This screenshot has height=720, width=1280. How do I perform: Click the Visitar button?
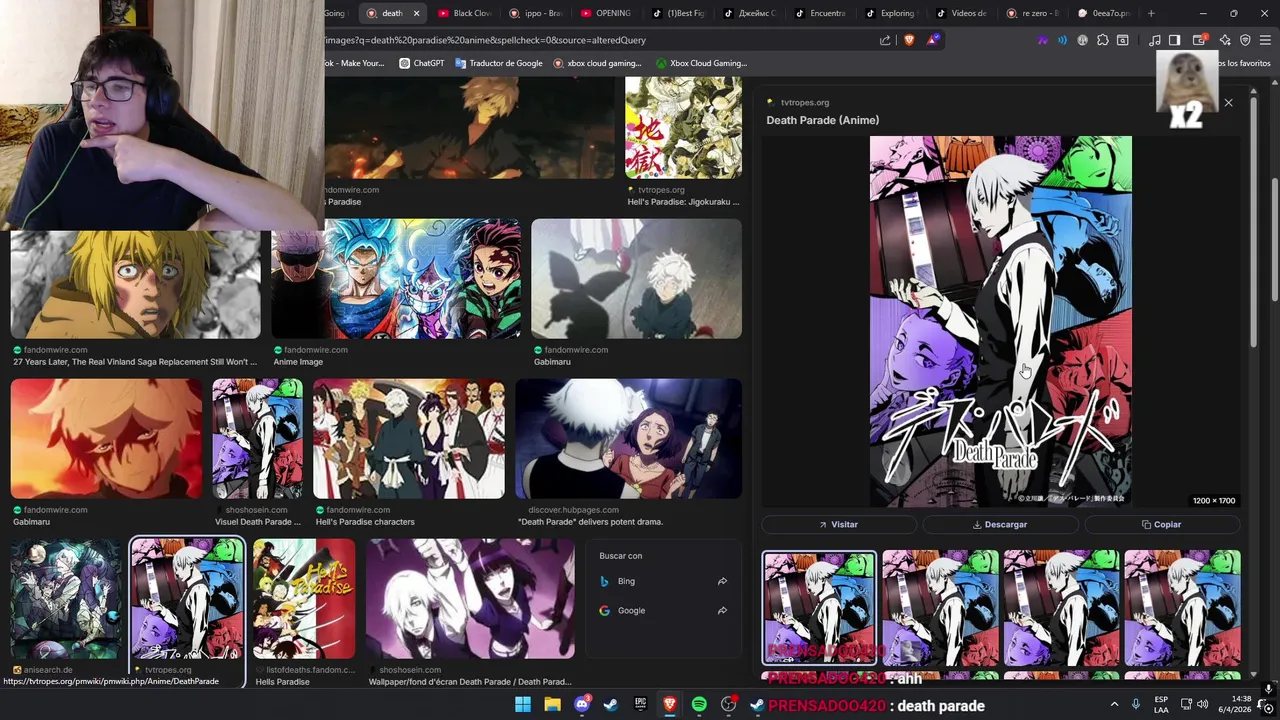[x=838, y=524]
